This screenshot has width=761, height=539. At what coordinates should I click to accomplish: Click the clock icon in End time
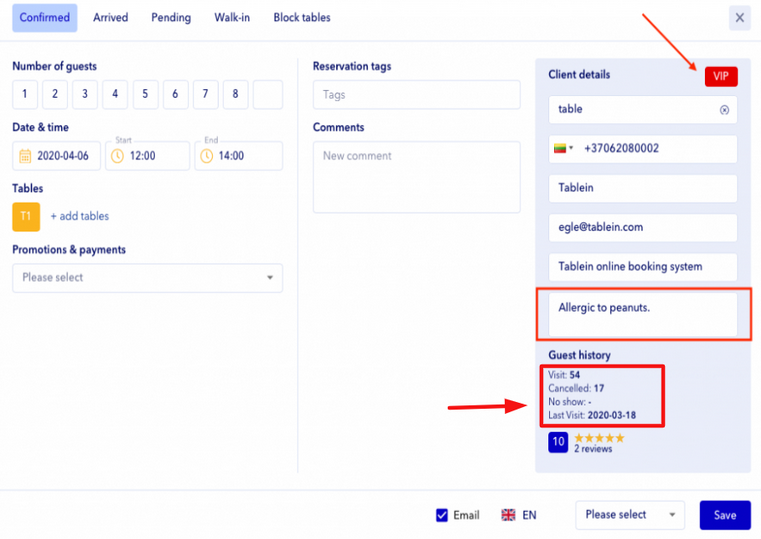[x=207, y=156]
